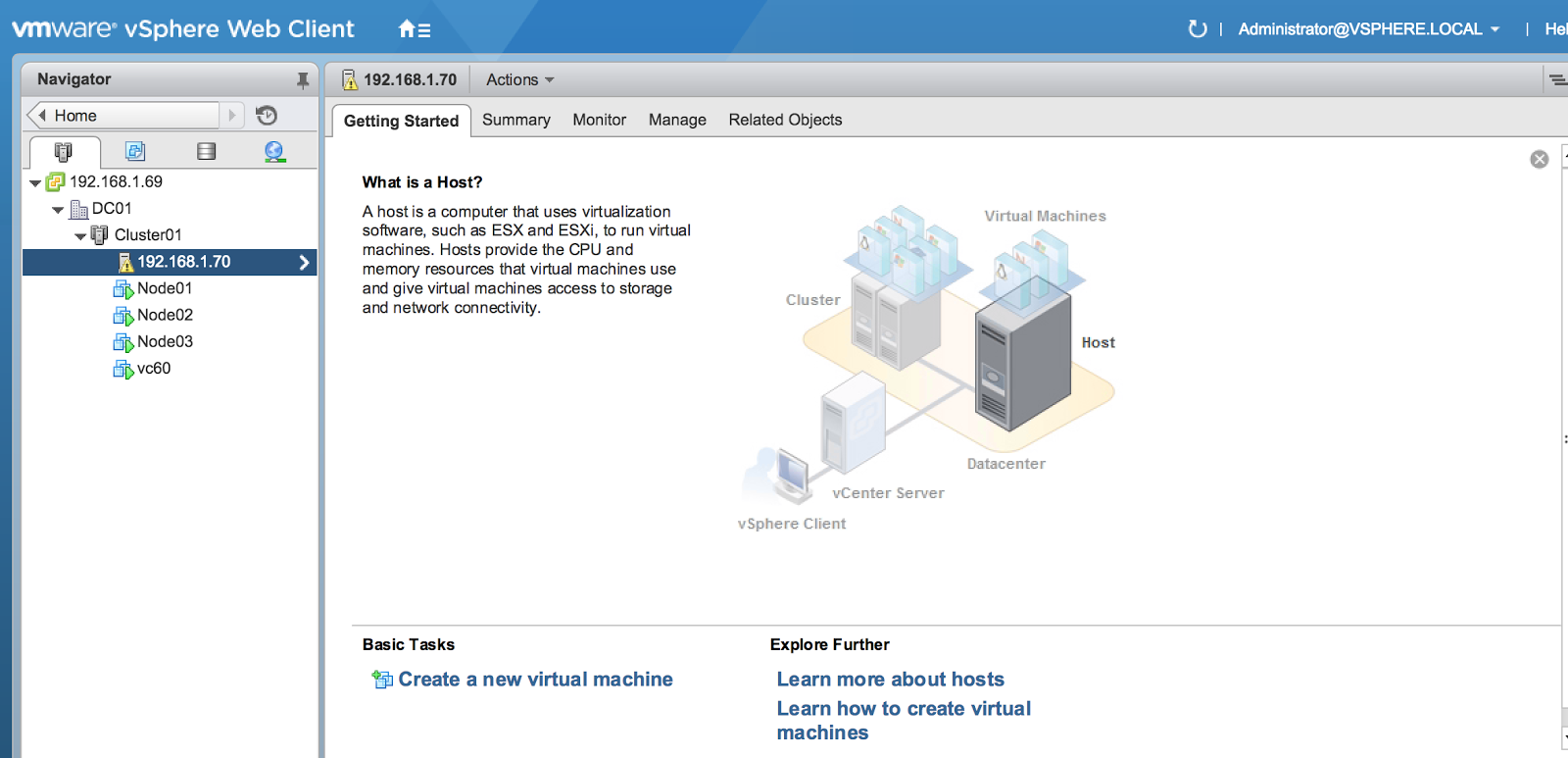
Task: Click the Node02 virtual machine icon
Action: (x=123, y=316)
